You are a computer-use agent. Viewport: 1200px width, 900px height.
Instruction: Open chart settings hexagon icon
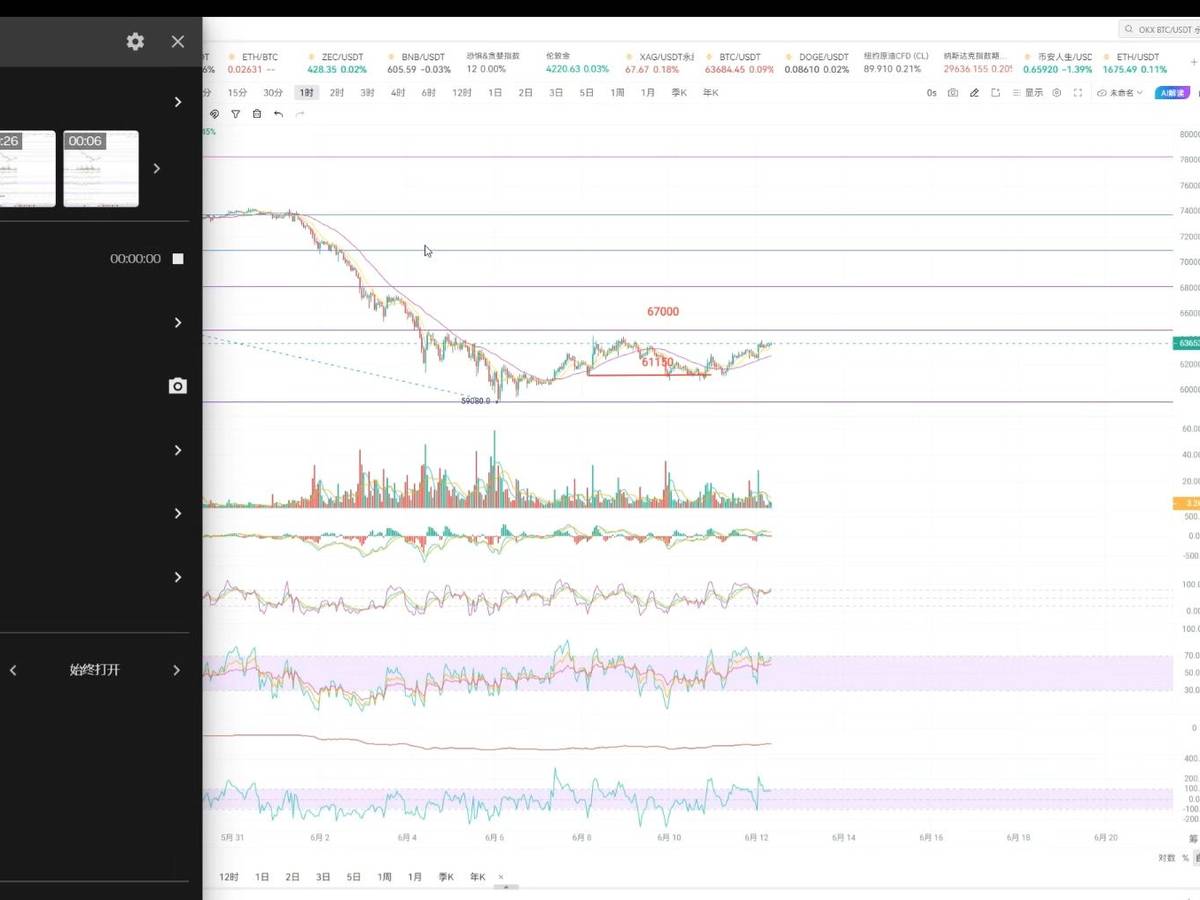(x=1056, y=93)
